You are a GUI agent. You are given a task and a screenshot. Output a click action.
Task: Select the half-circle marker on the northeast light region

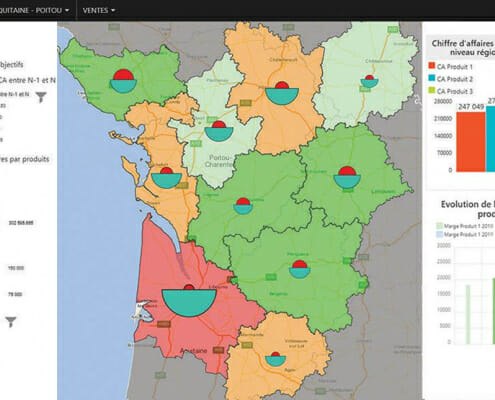point(369,81)
